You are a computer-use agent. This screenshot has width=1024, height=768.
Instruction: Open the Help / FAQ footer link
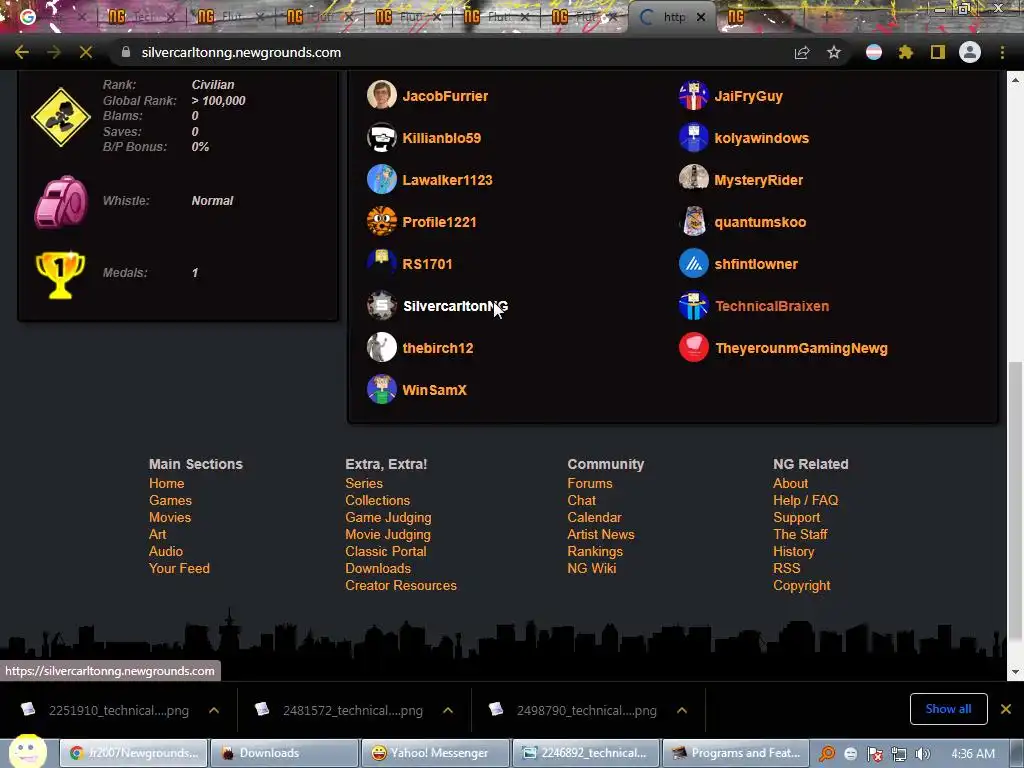805,500
